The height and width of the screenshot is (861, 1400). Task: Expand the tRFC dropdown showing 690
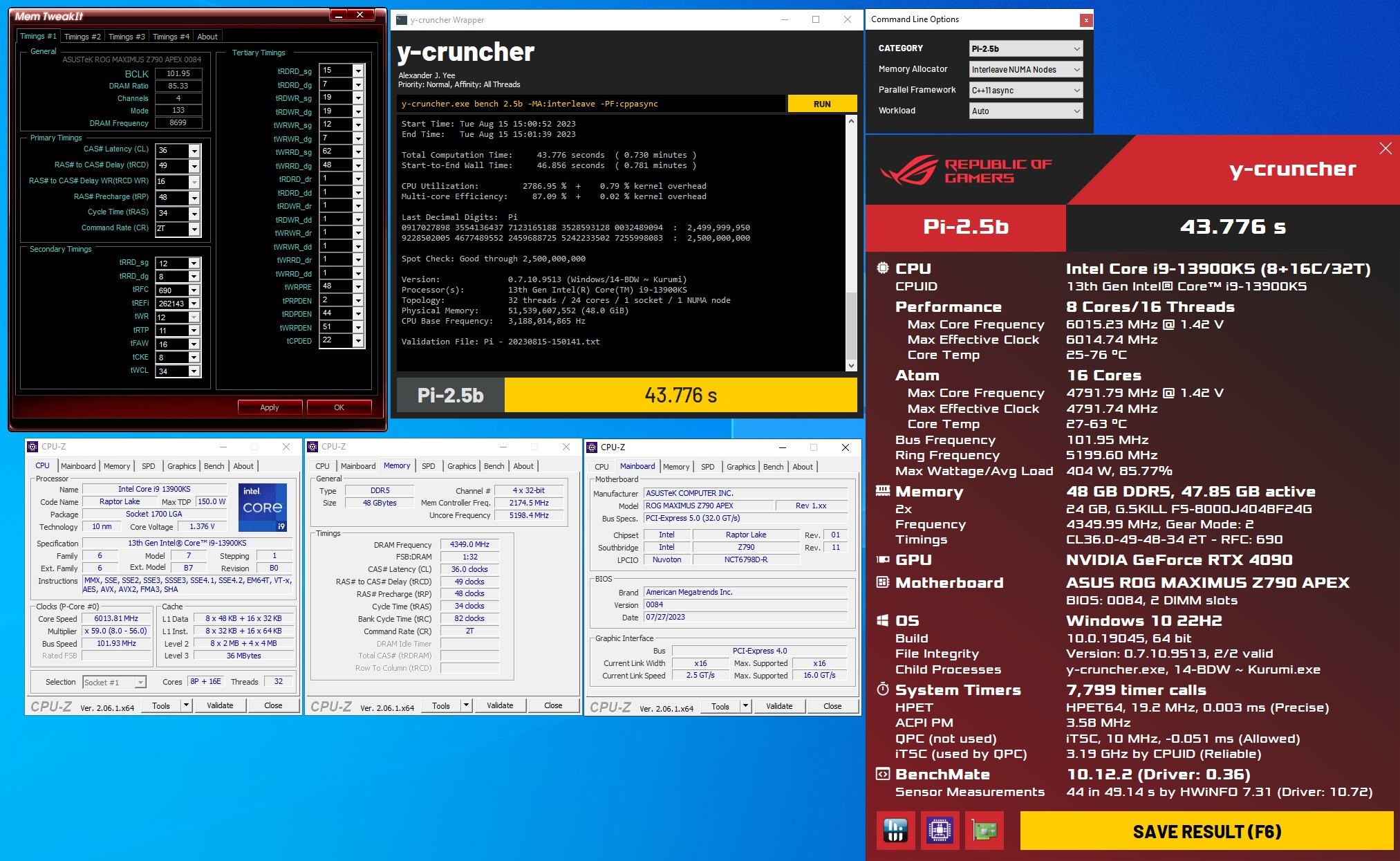point(194,290)
